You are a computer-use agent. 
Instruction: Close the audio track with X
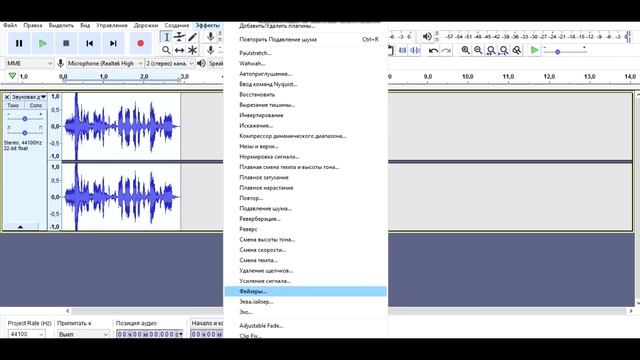click(7, 97)
